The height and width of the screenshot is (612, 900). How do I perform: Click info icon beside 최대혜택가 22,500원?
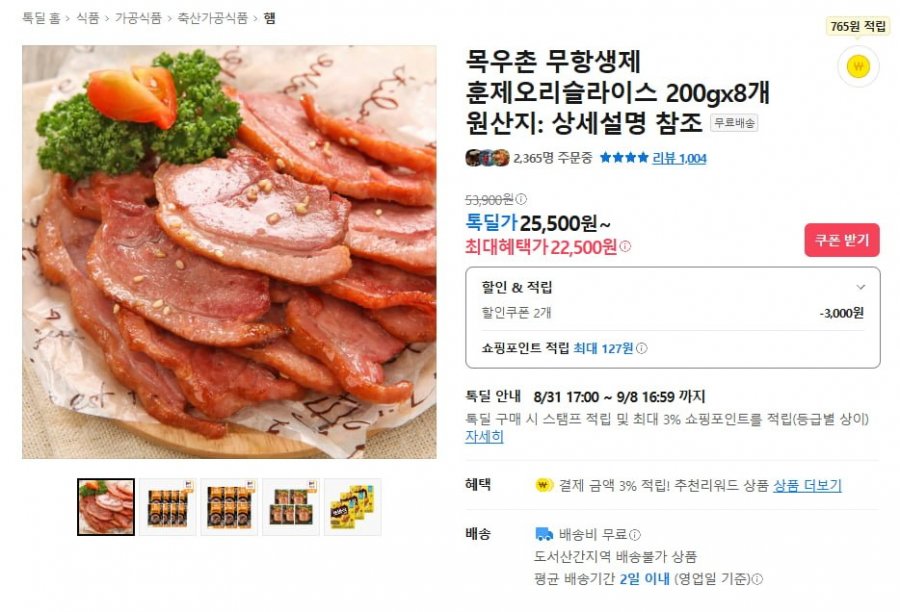(x=625, y=247)
